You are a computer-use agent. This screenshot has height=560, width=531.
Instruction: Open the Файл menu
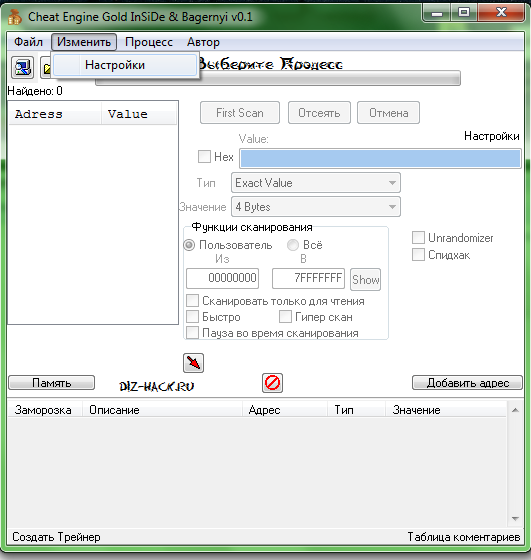[x=28, y=42]
